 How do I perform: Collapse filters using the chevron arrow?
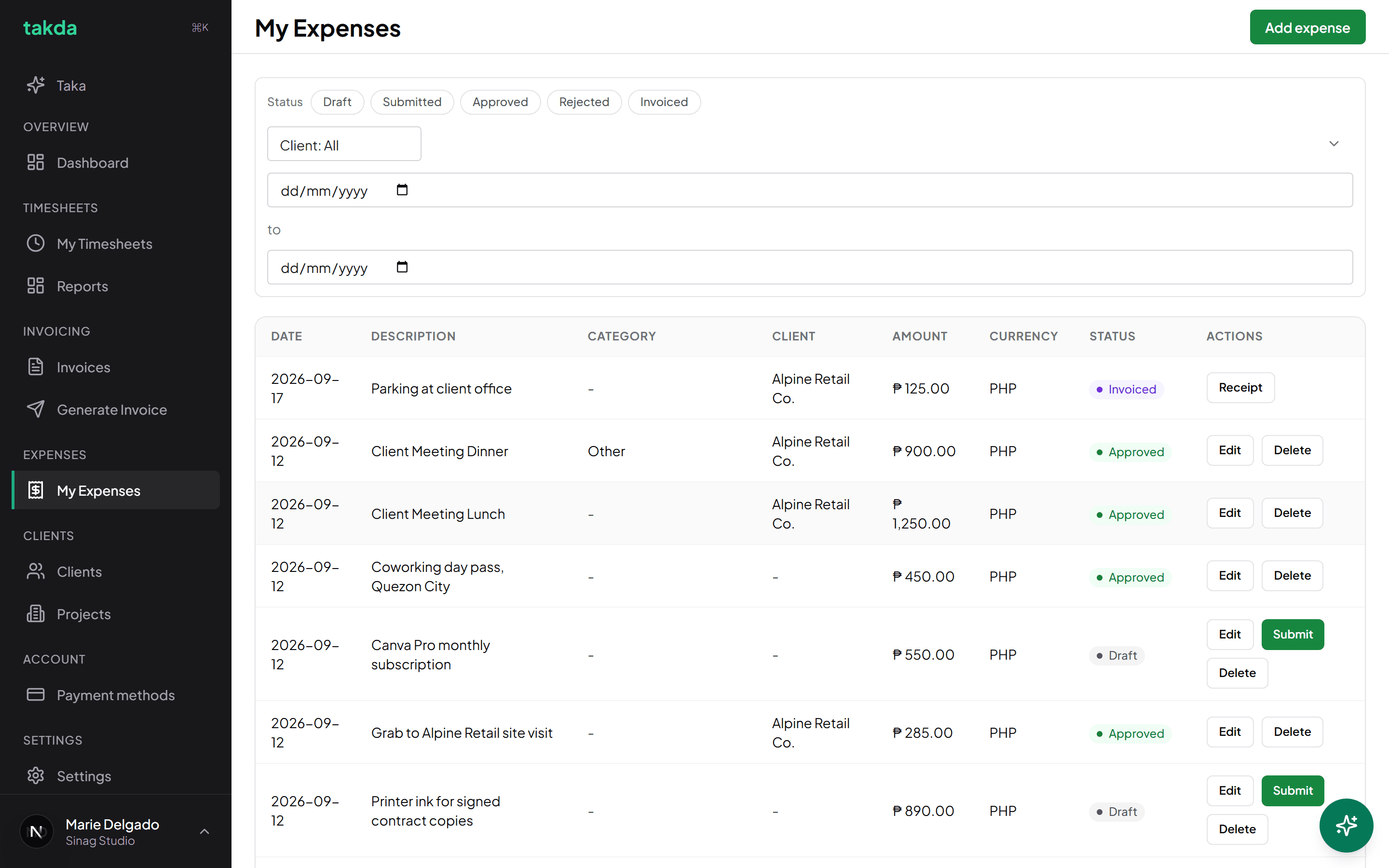[1334, 144]
